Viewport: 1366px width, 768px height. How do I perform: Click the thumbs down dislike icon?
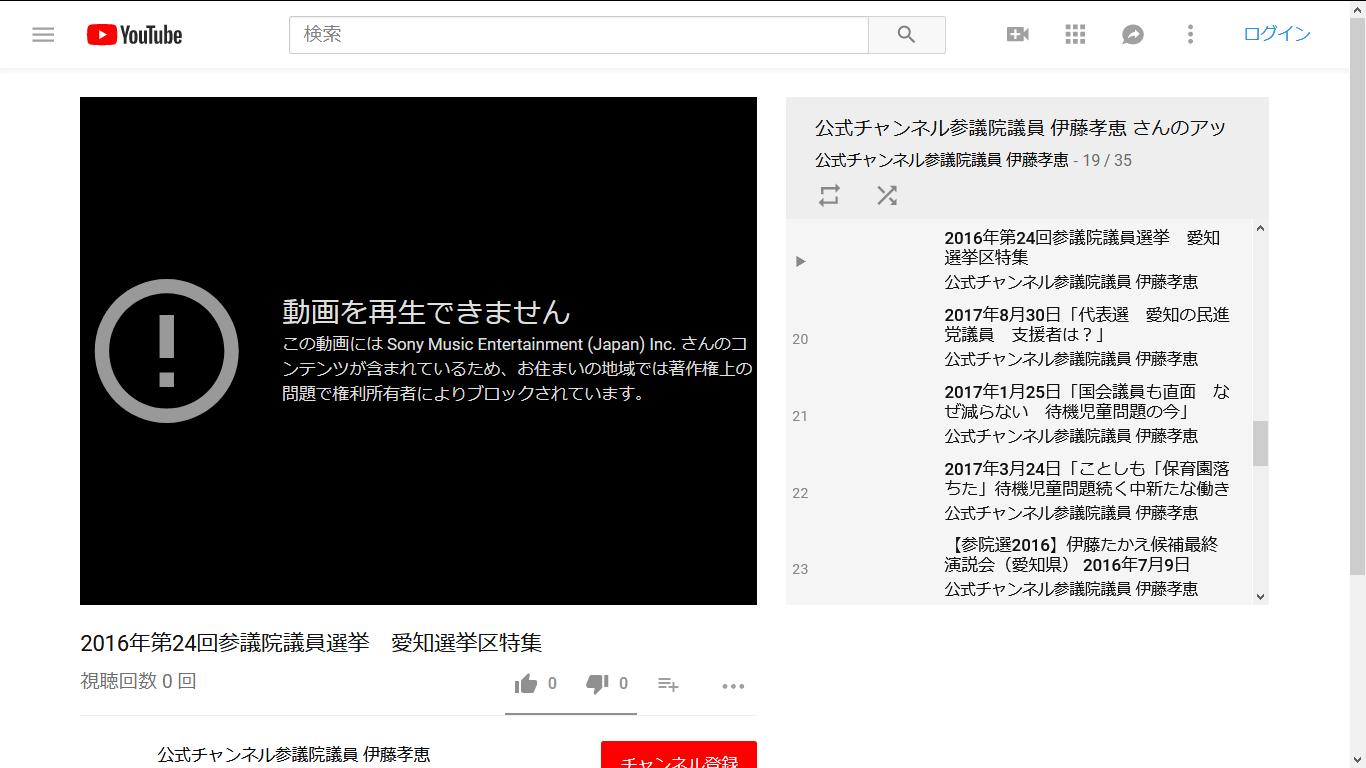tap(597, 684)
